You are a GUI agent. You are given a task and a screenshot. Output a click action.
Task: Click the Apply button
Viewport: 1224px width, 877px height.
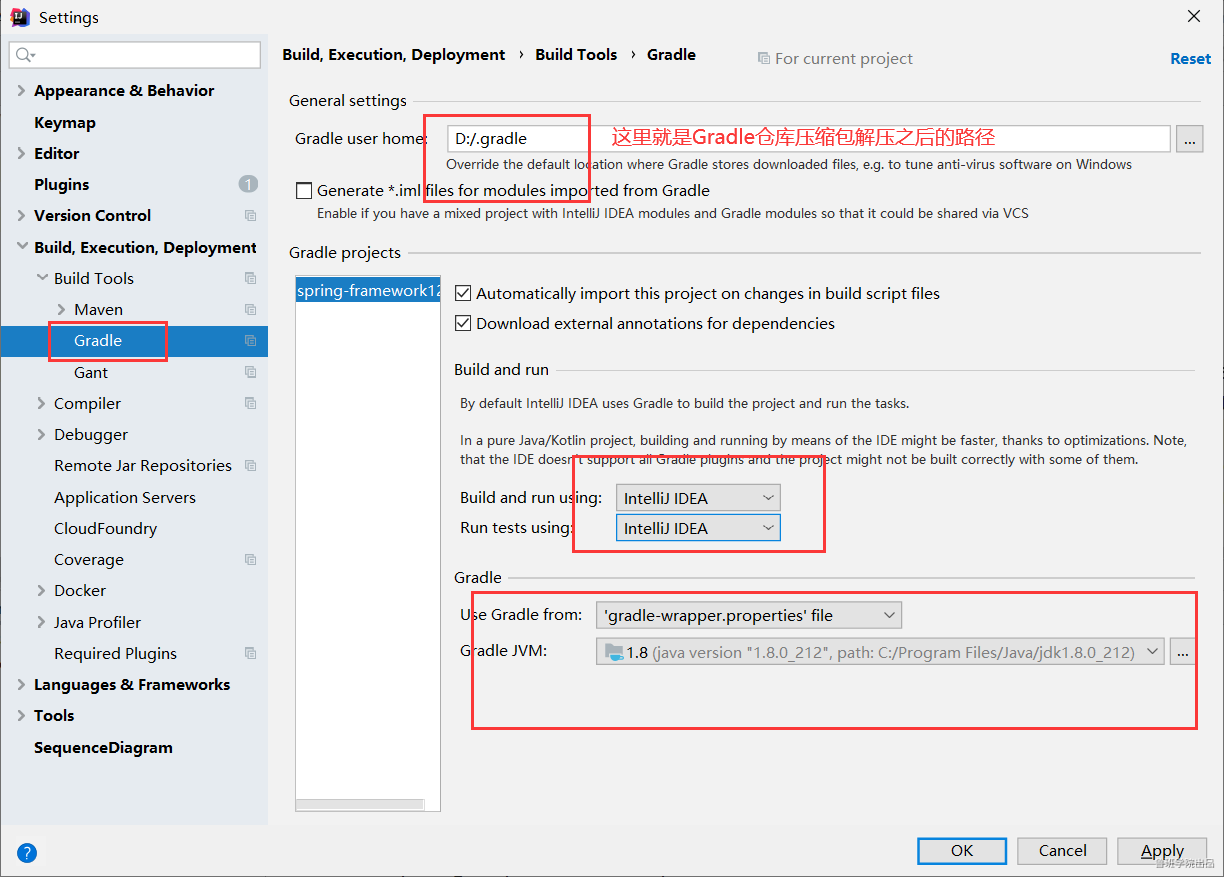pyautogui.click(x=1162, y=850)
